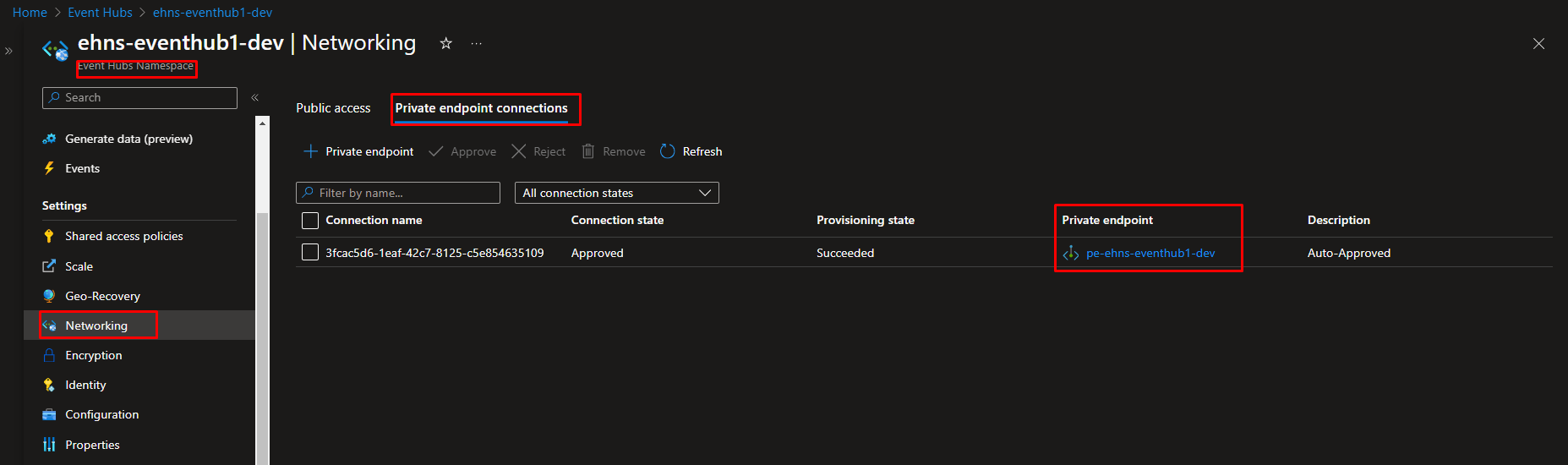Image resolution: width=1568 pixels, height=465 pixels.
Task: Pin page using the favorite star icon
Action: pos(446,43)
